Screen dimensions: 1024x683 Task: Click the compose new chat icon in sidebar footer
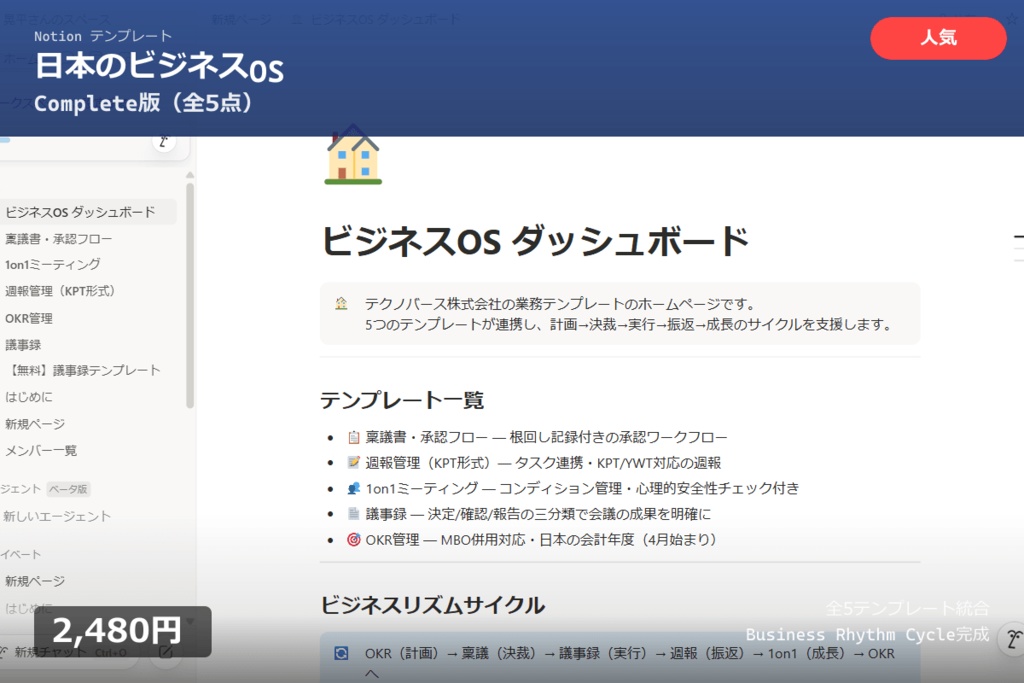click(x=166, y=652)
